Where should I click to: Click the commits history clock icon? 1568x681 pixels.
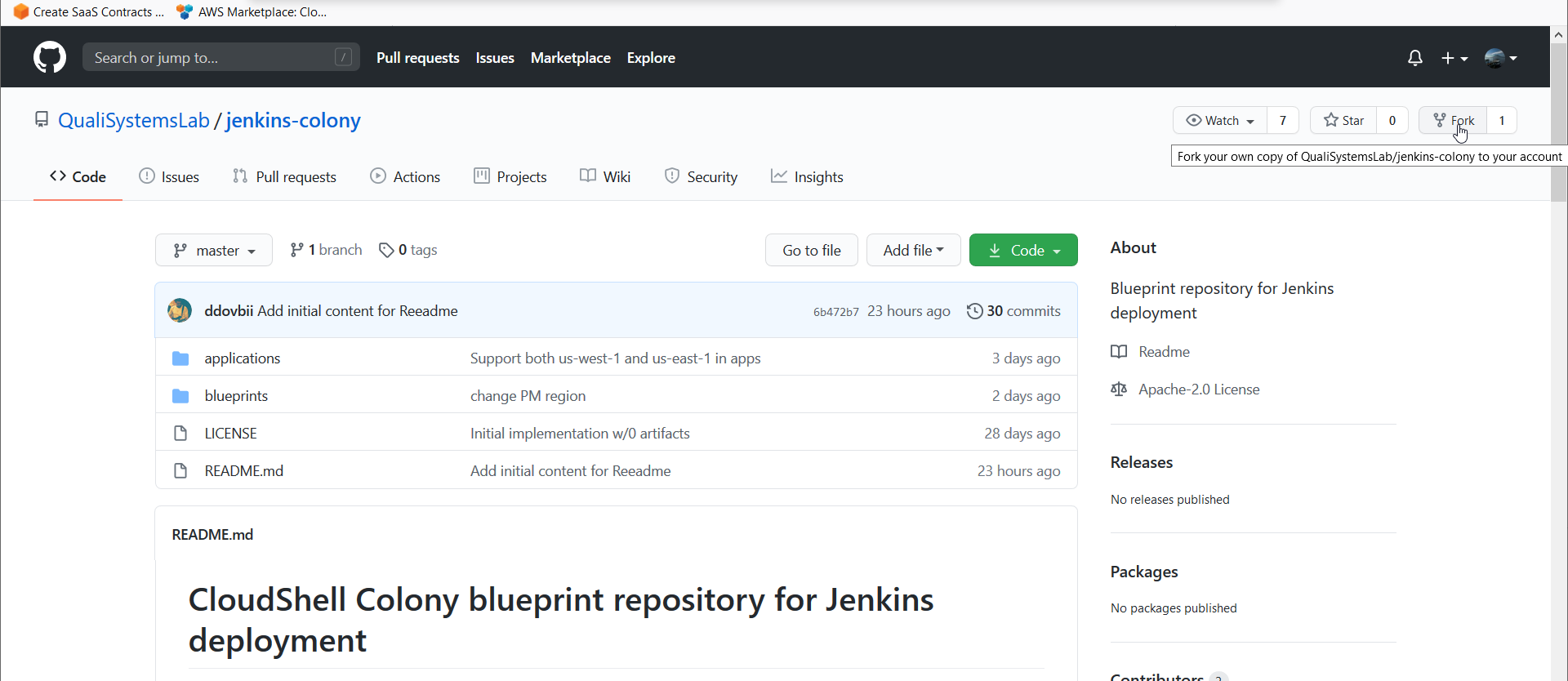point(974,311)
